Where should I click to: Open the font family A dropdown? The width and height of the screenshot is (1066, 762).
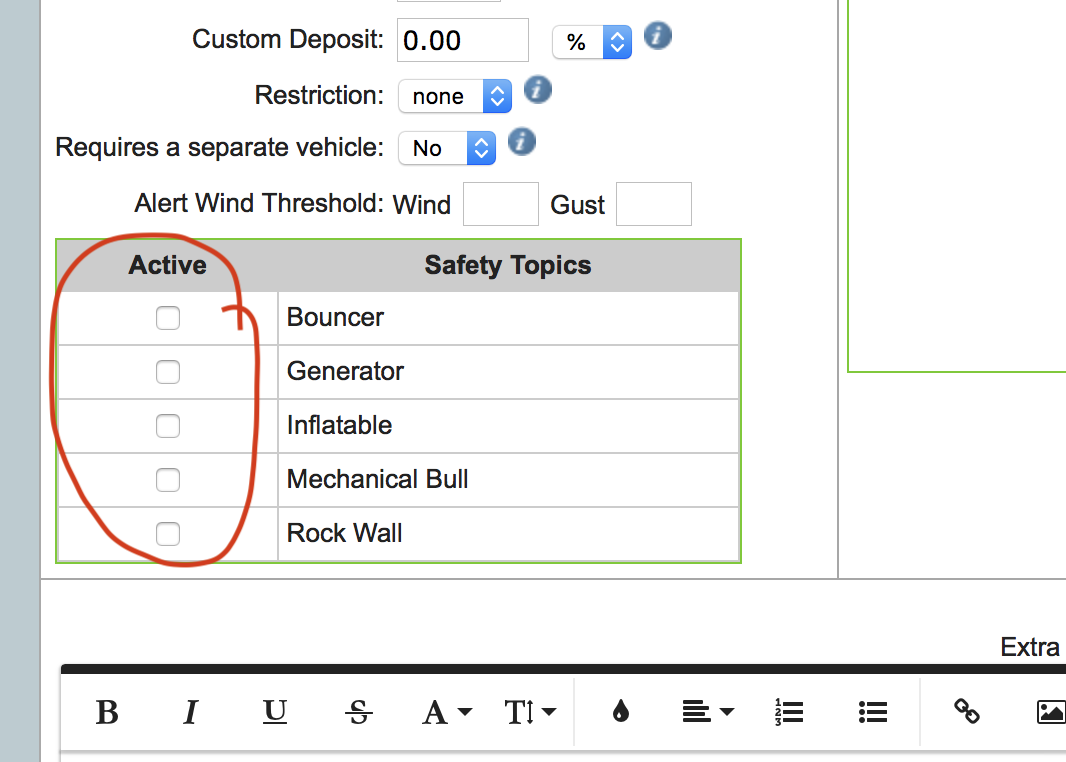[x=447, y=712]
